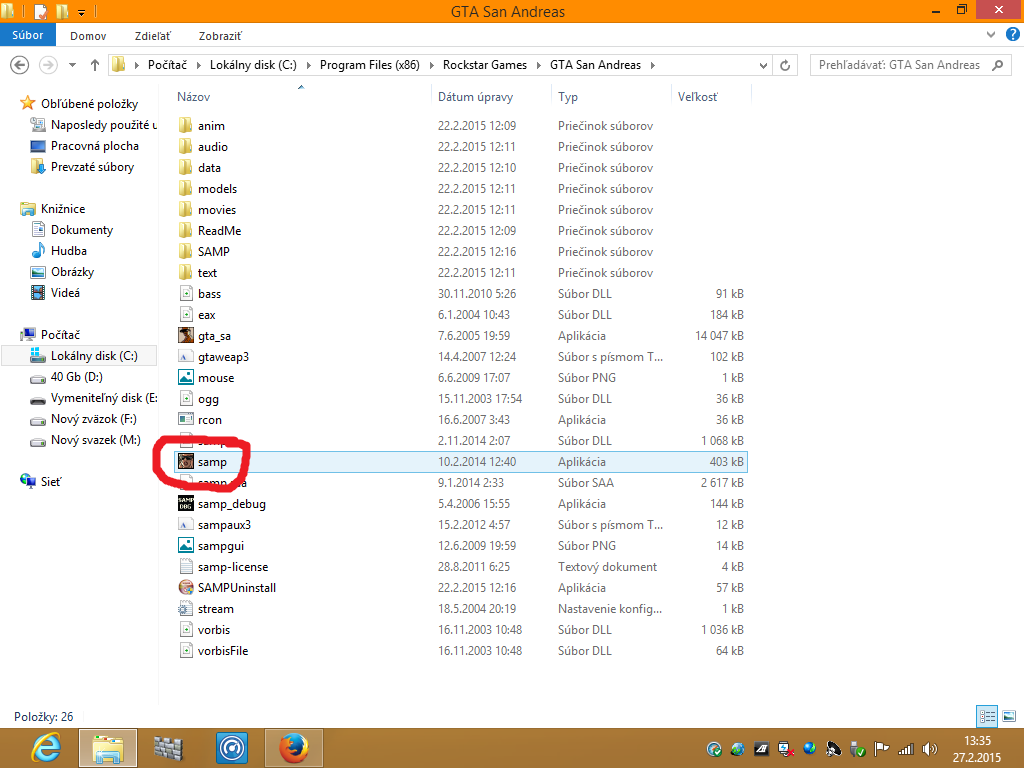This screenshot has height=768, width=1024.
Task: Select the mouse PNG file icon
Action: click(x=185, y=377)
